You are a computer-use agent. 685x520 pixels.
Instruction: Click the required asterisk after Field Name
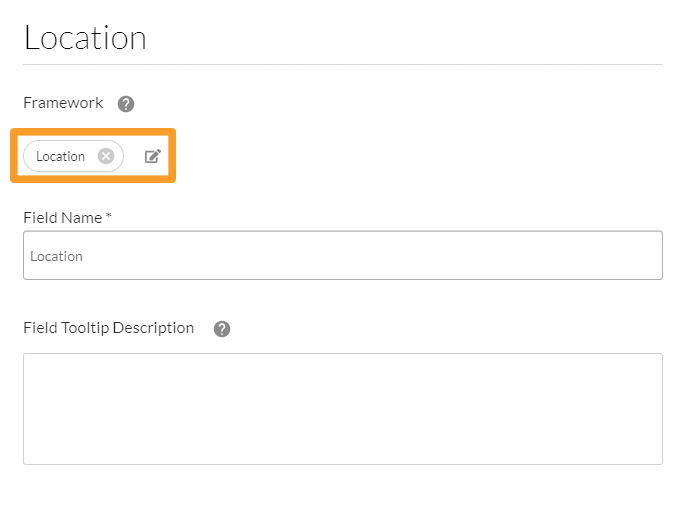(x=108, y=217)
